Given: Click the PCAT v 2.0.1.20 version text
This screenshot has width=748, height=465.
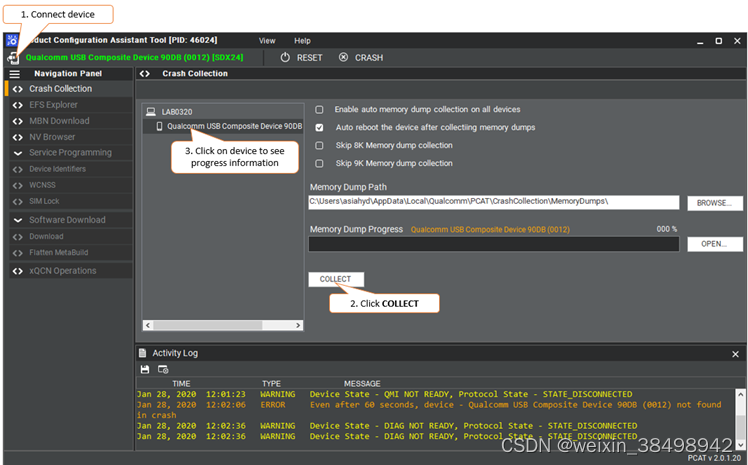Looking at the screenshot, I should tap(714, 458).
